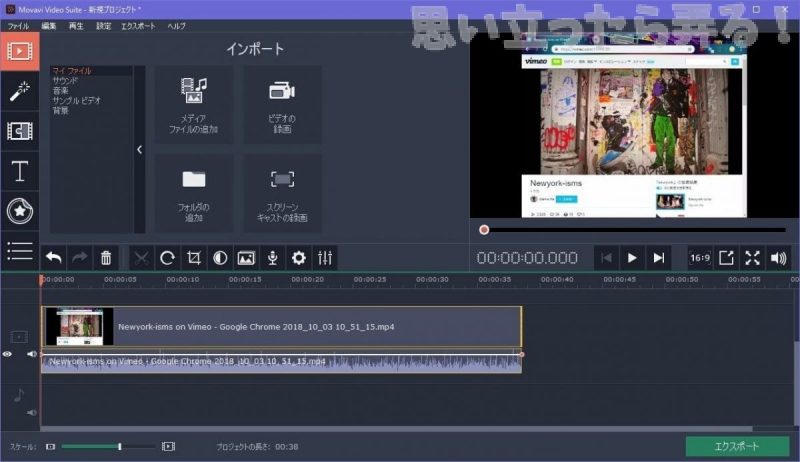Viewport: 800px width, 462px height.
Task: Skip to next frame
Action: (x=659, y=258)
